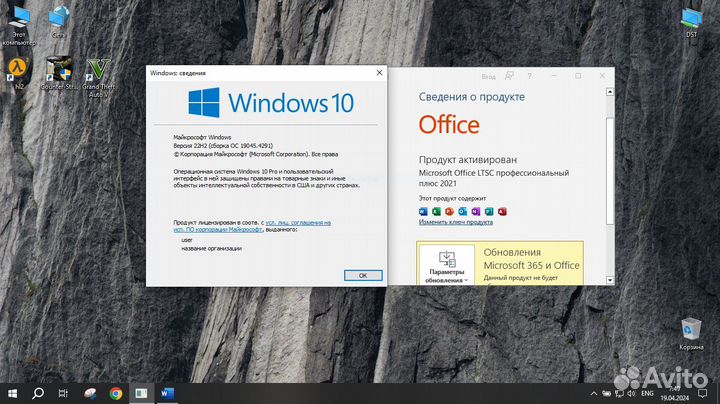Click the 'название организации' text

pyautogui.click(x=211, y=248)
